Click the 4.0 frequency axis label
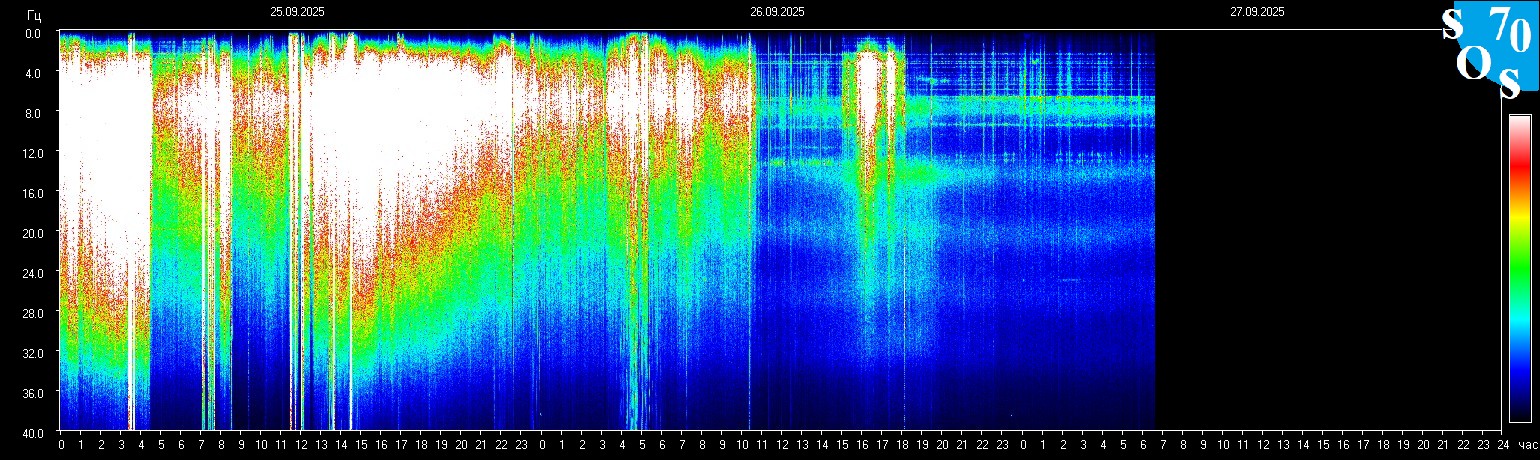The image size is (1540, 460). tap(32, 73)
